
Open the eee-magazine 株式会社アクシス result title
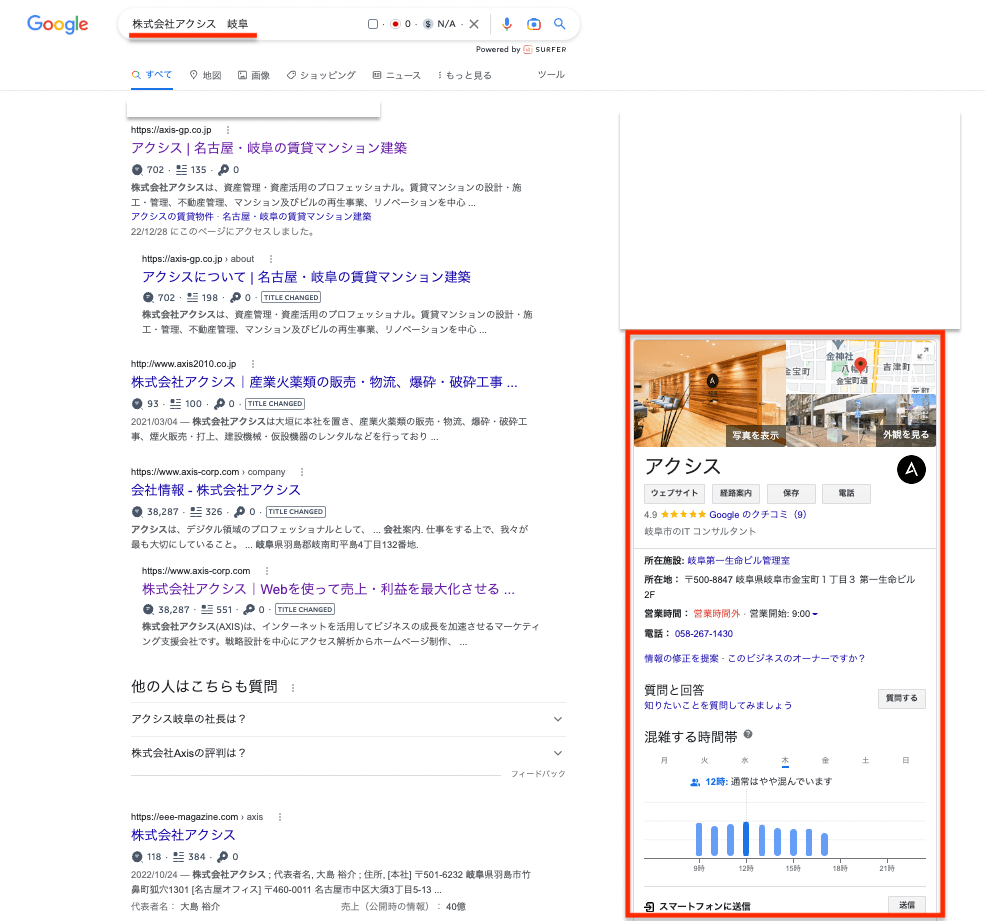click(183, 835)
